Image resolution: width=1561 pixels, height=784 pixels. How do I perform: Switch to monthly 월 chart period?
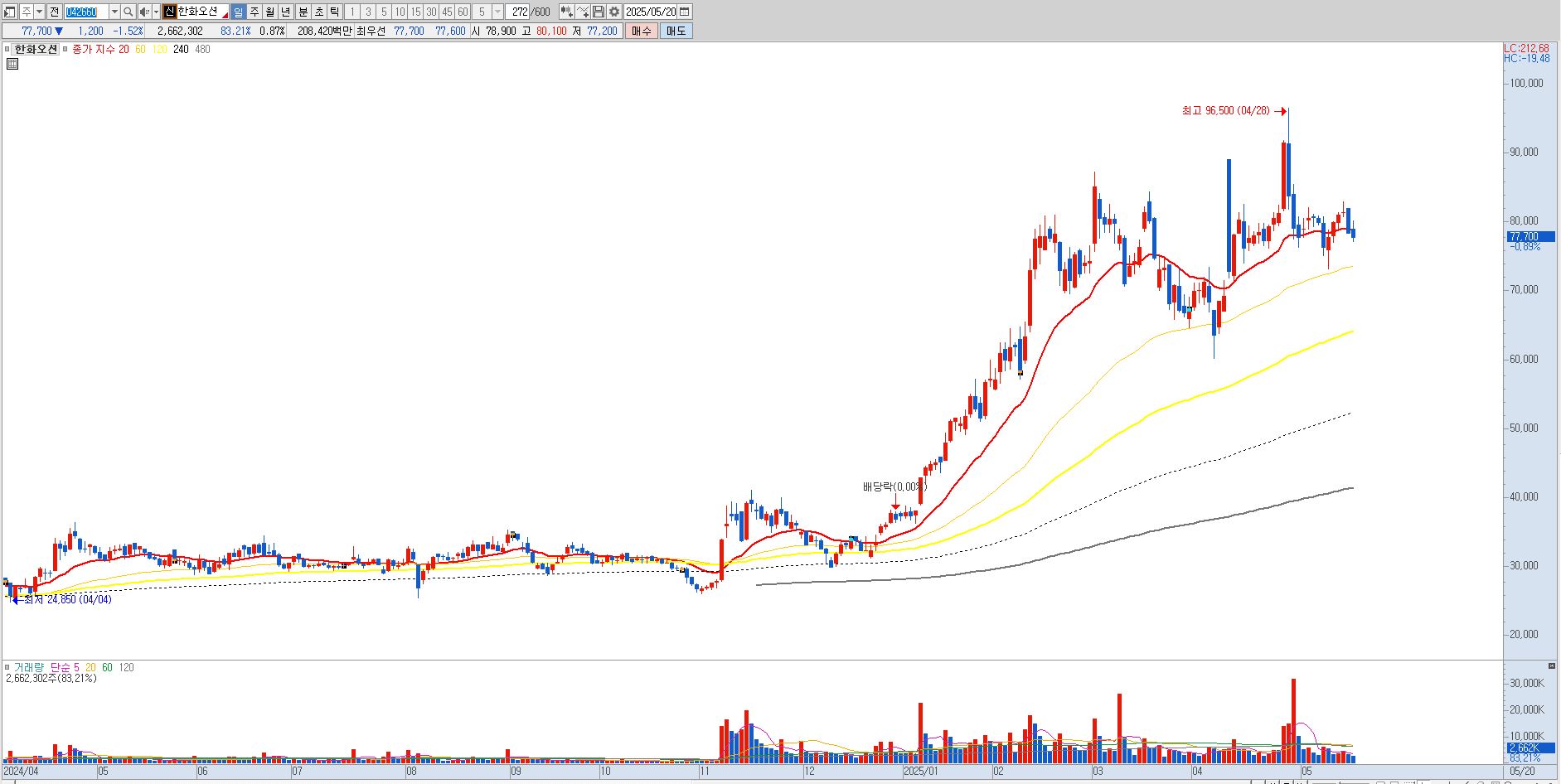pyautogui.click(x=270, y=12)
